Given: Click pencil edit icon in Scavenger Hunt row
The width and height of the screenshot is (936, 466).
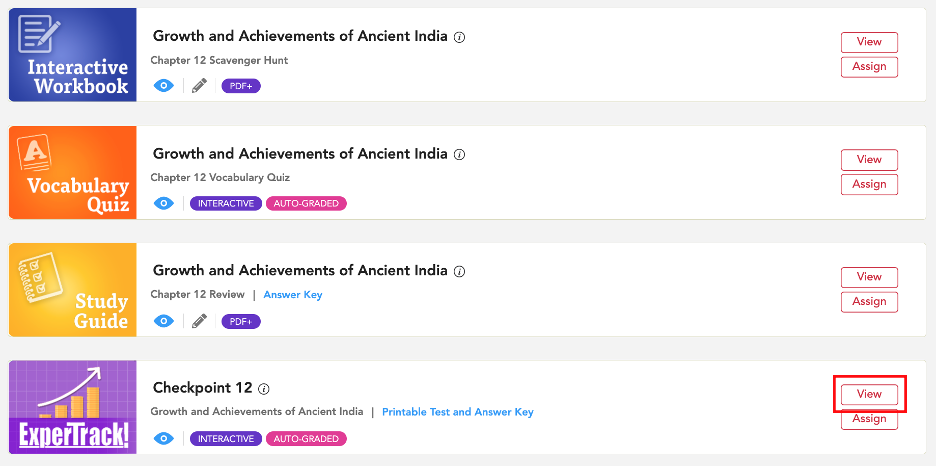Looking at the screenshot, I should point(199,86).
